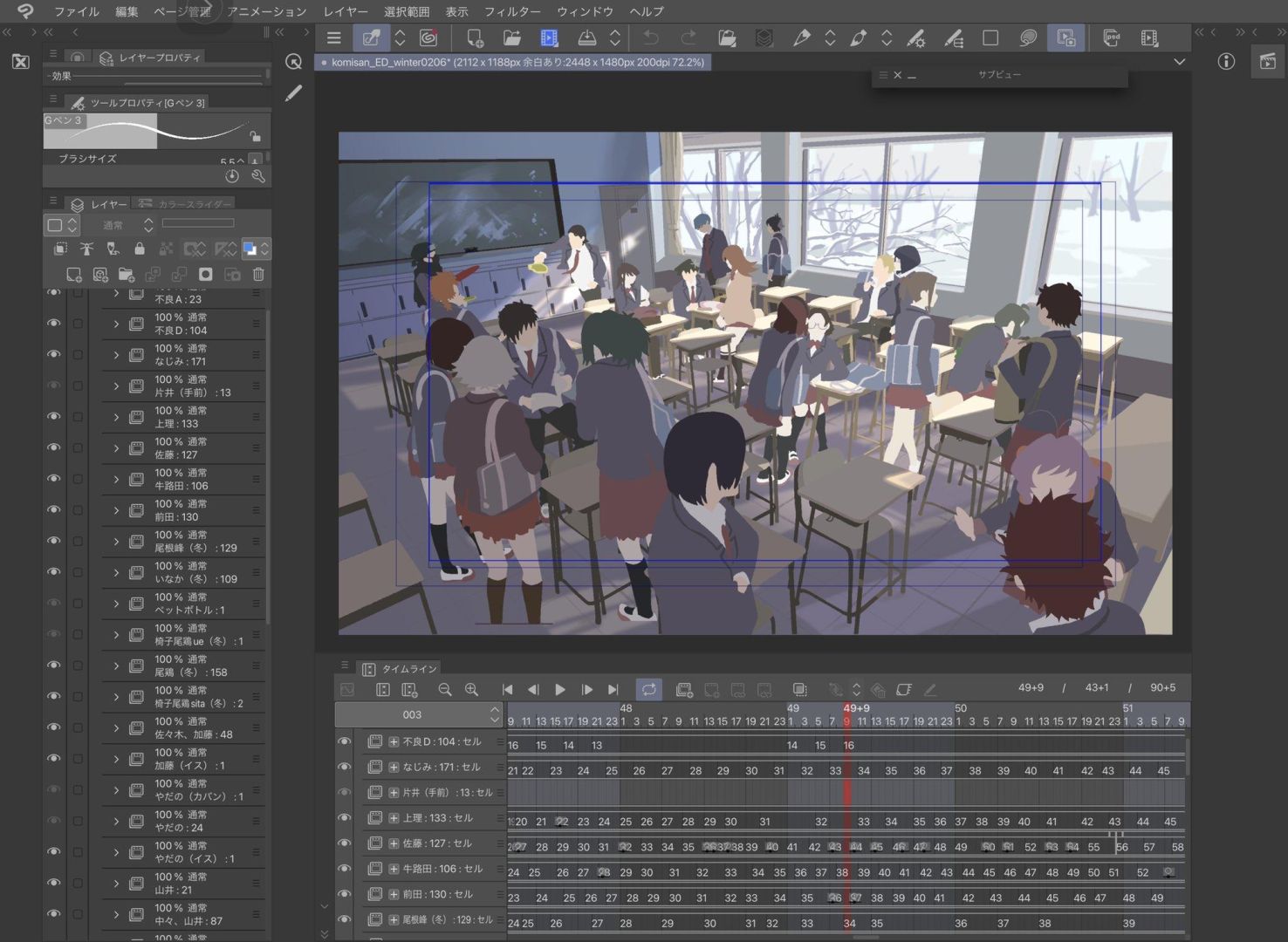Click the reset clock icon in tool property

coord(232,176)
